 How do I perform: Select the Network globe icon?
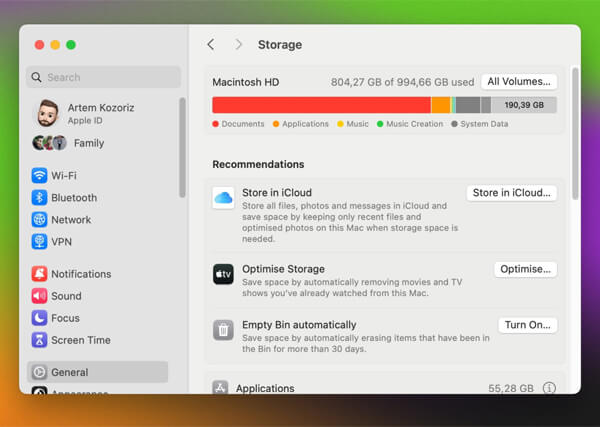39,220
